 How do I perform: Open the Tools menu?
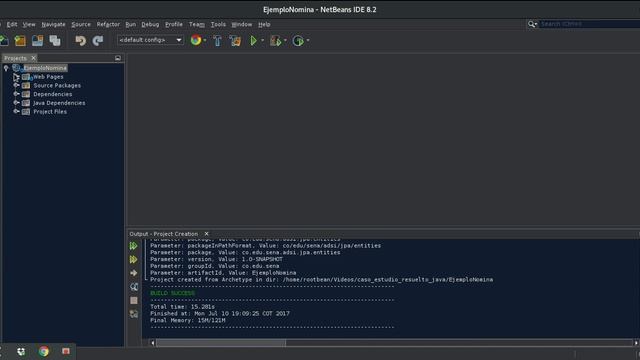[x=218, y=24]
